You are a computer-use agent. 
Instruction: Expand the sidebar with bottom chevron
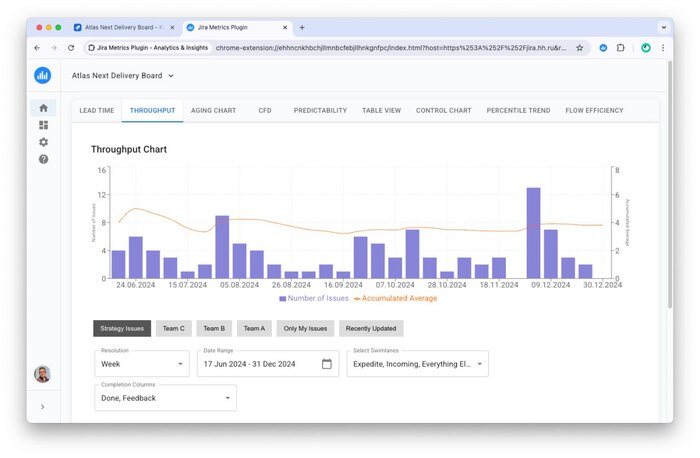[x=42, y=407]
